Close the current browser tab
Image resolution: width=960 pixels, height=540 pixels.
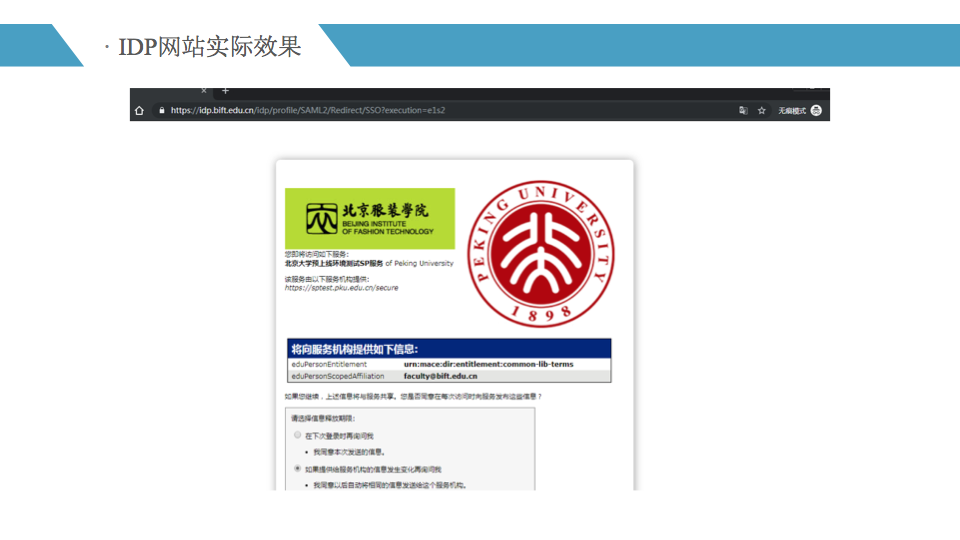[x=204, y=91]
